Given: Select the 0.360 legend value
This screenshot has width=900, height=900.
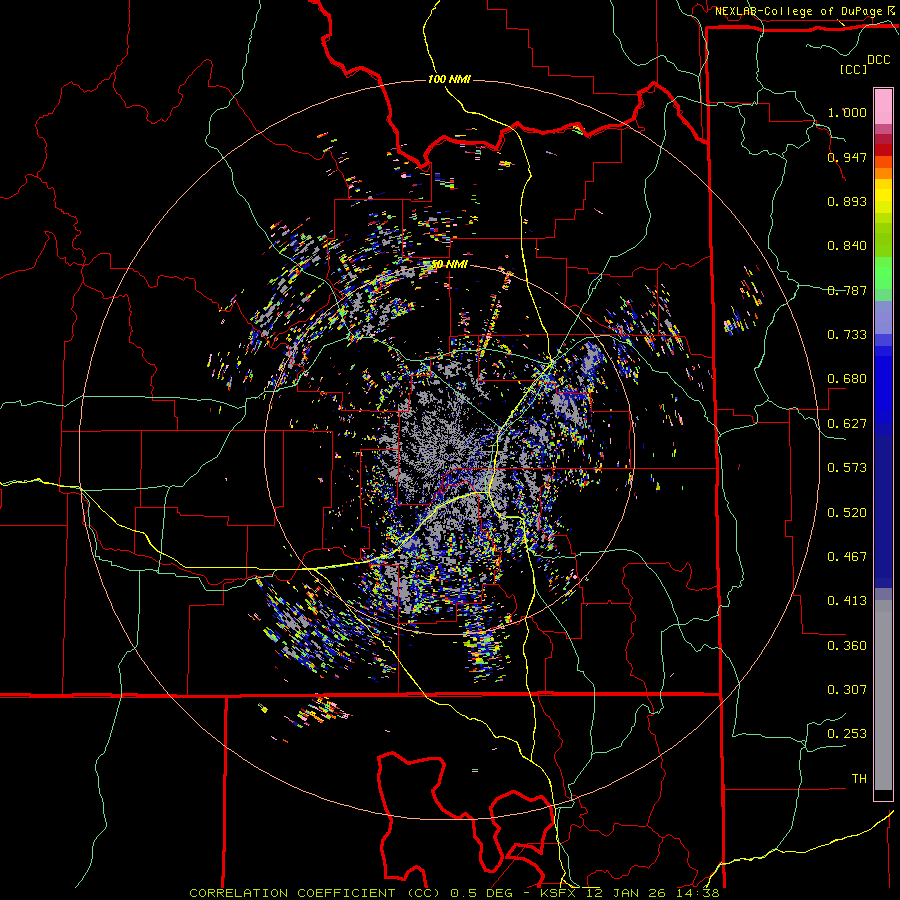Looking at the screenshot, I should point(847,646).
